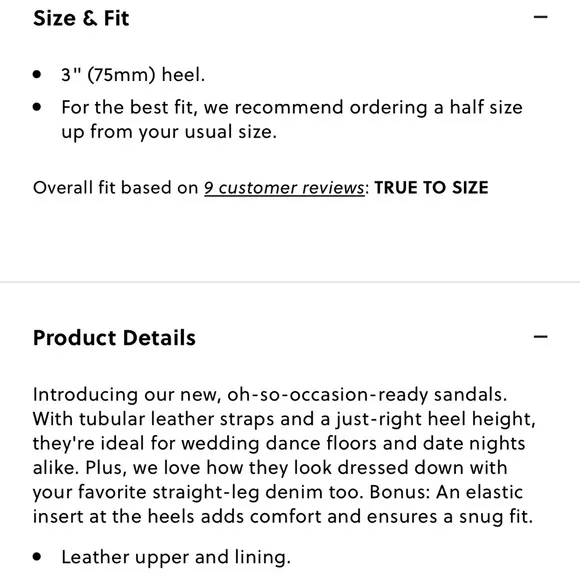Collapse the Product Details section minus icon
This screenshot has width=580, height=580.
[x=540, y=337]
